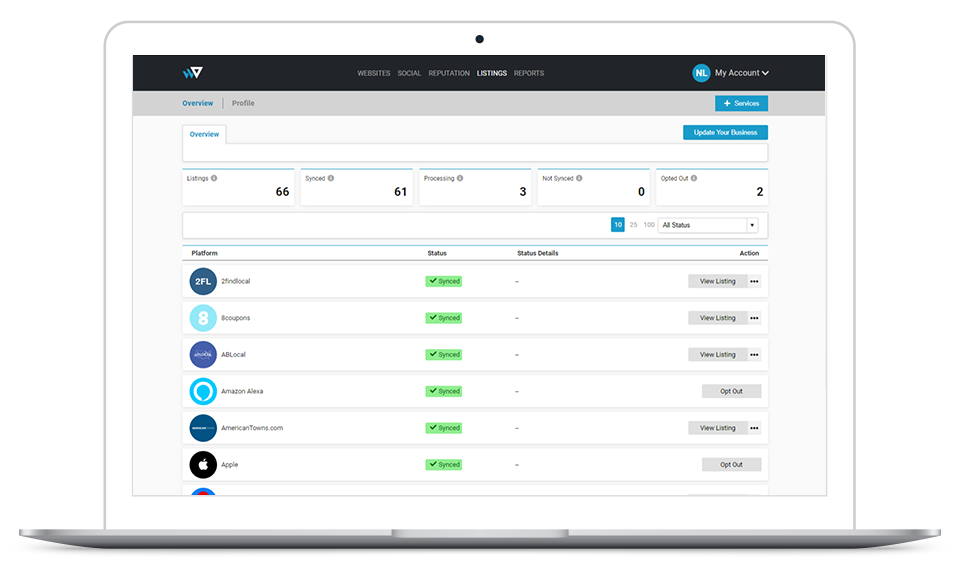Show 25 listings per page
Image resolution: width=960 pixels, height=567 pixels.
633,225
